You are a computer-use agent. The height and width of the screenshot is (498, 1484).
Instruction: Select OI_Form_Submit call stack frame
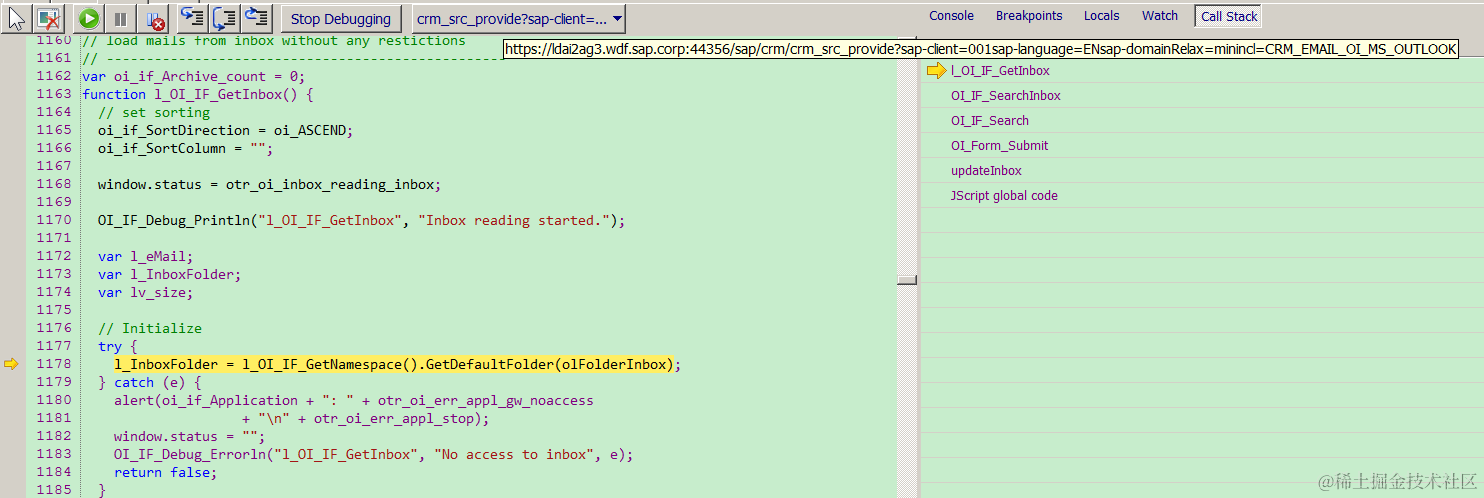point(999,146)
